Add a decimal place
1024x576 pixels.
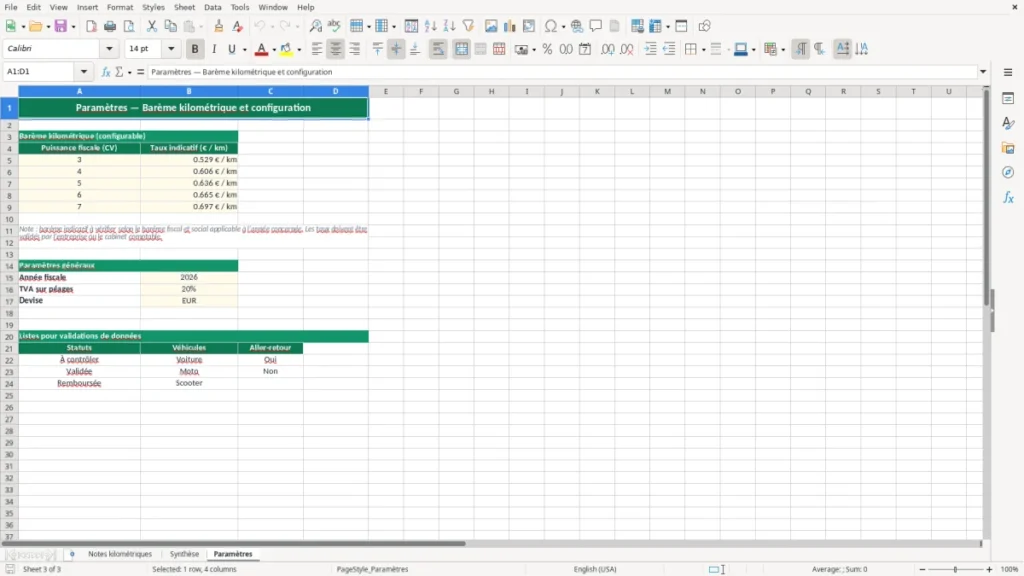607,49
